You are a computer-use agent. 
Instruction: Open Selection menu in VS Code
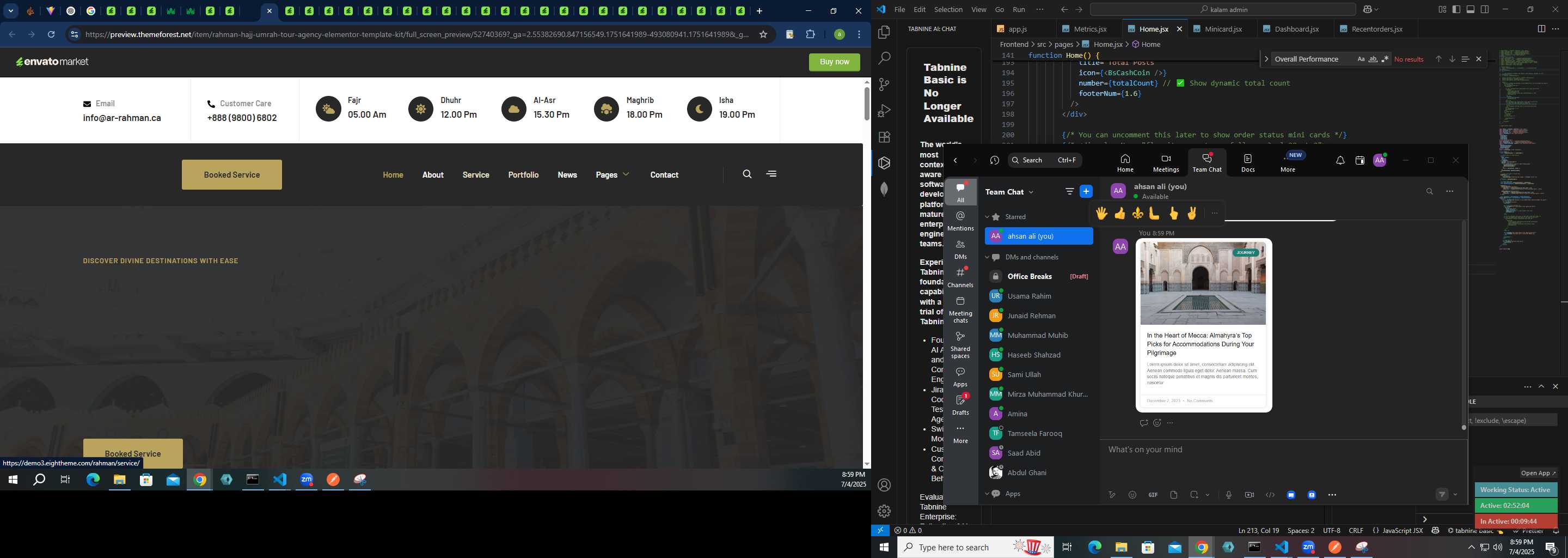[x=948, y=9]
